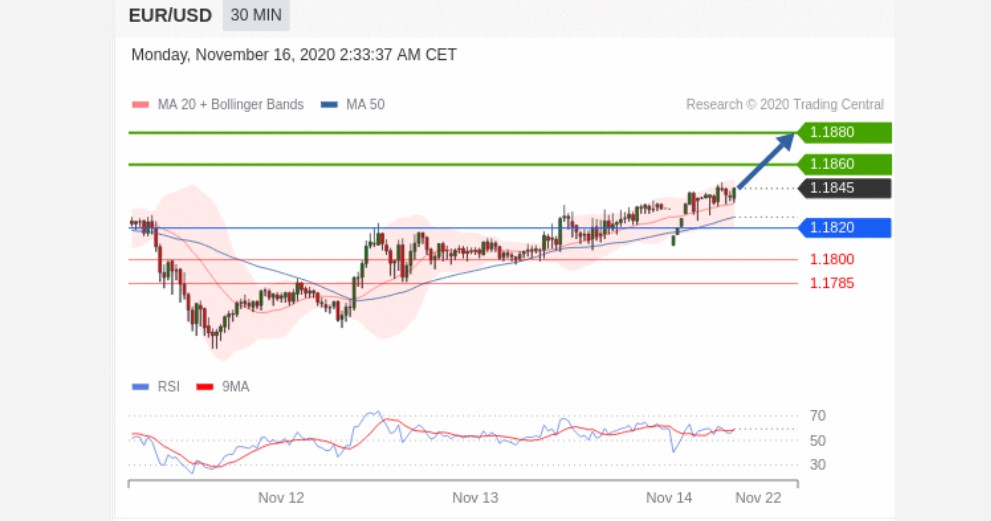Click the RSI level 70 axis label

pos(818,416)
